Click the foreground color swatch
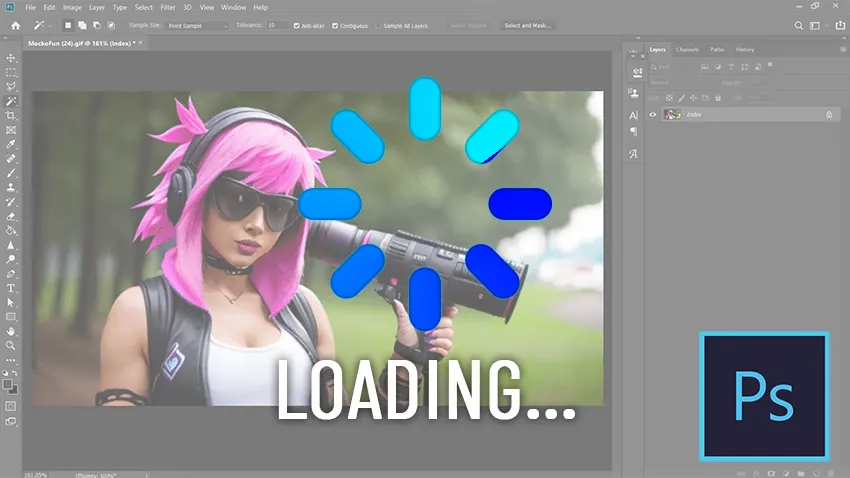Image resolution: width=850 pixels, height=478 pixels. [8, 384]
